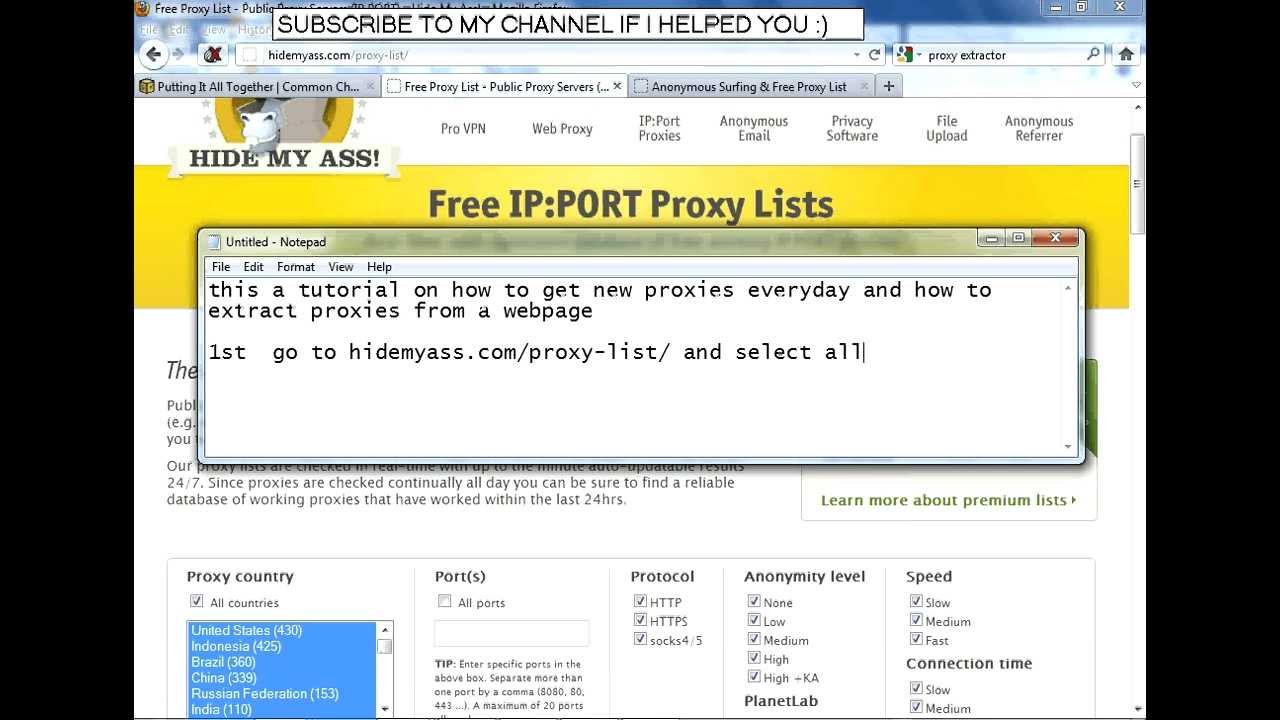Open Notepad Format menu
Image resolution: width=1280 pixels, height=720 pixels.
[x=296, y=267]
